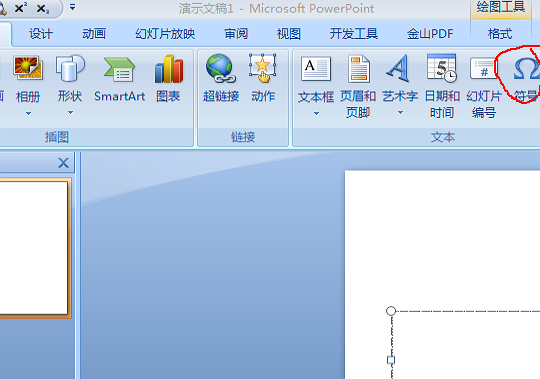Switch to the 视图 tab

tap(289, 34)
